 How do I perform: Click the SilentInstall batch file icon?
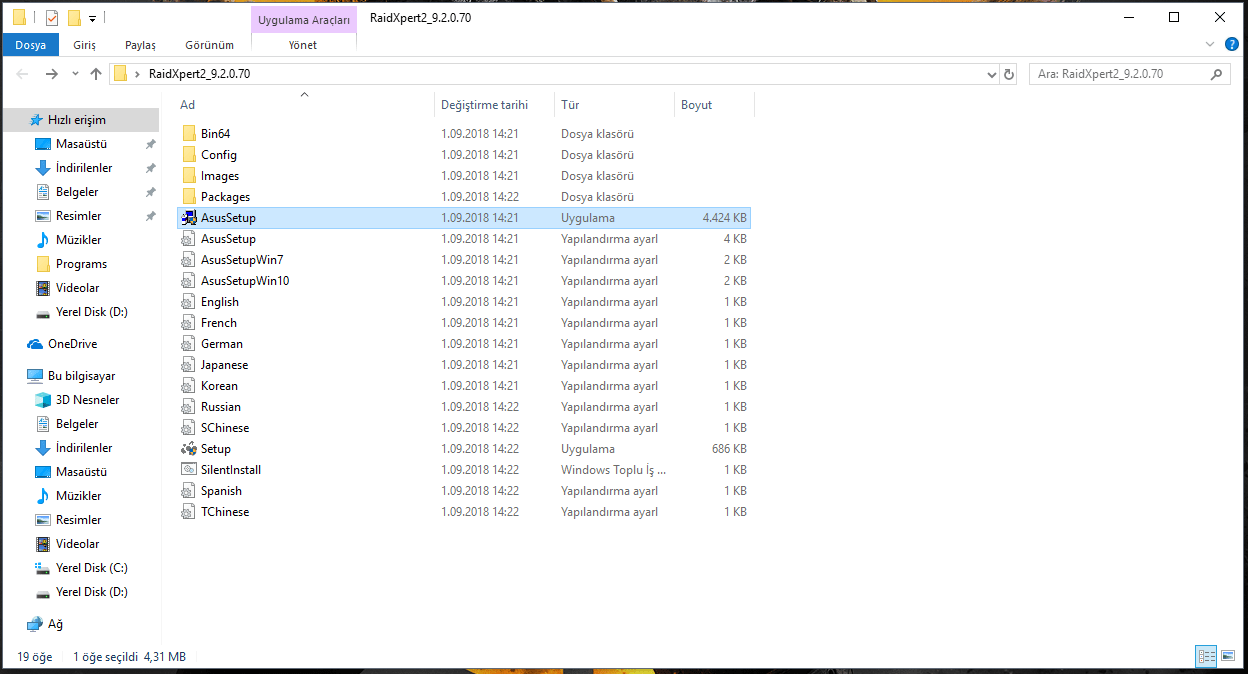[x=189, y=470]
